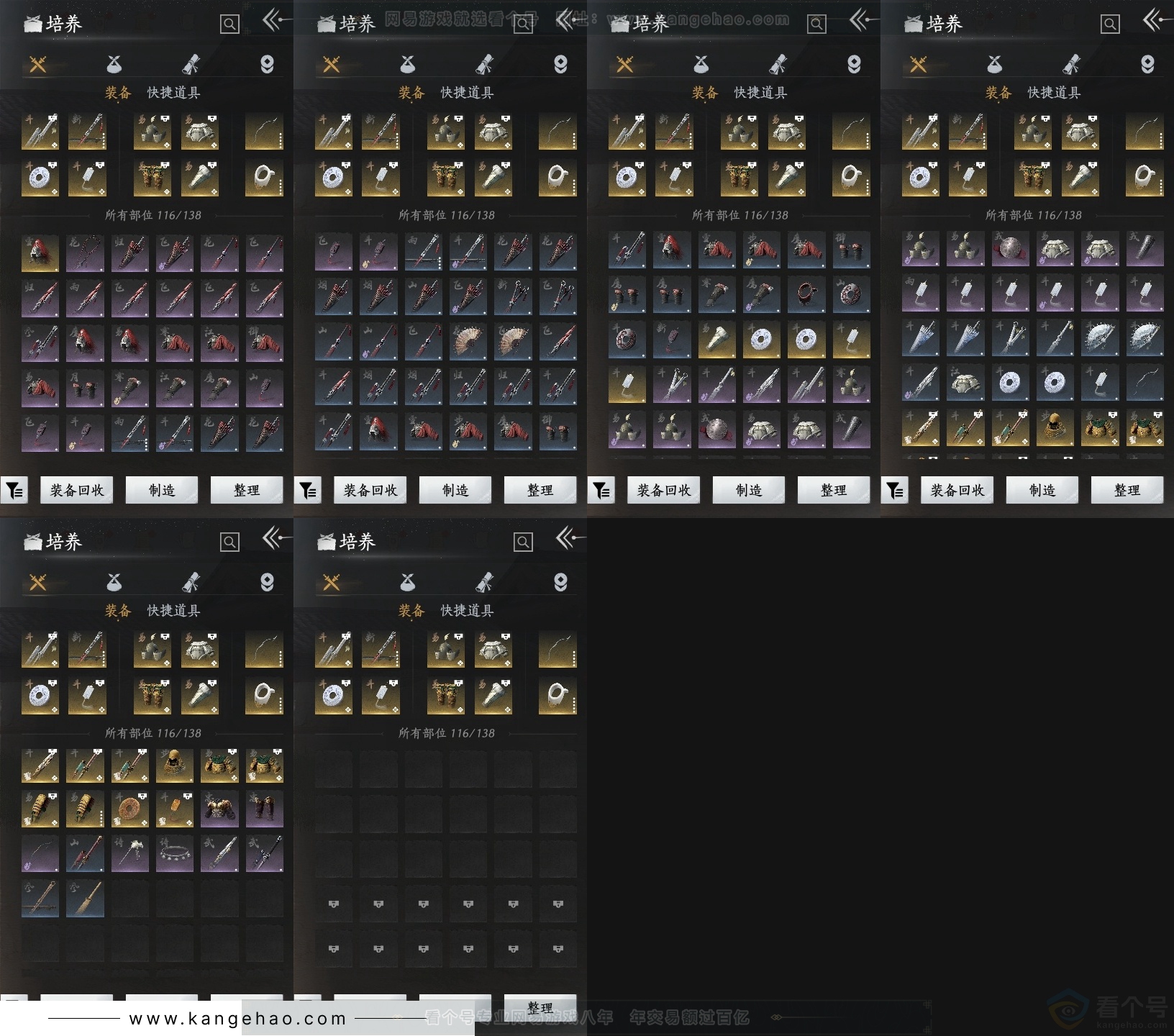This screenshot has width=1174, height=1036.
Task: Open the filter icon in third top panel
Action: pos(601,491)
